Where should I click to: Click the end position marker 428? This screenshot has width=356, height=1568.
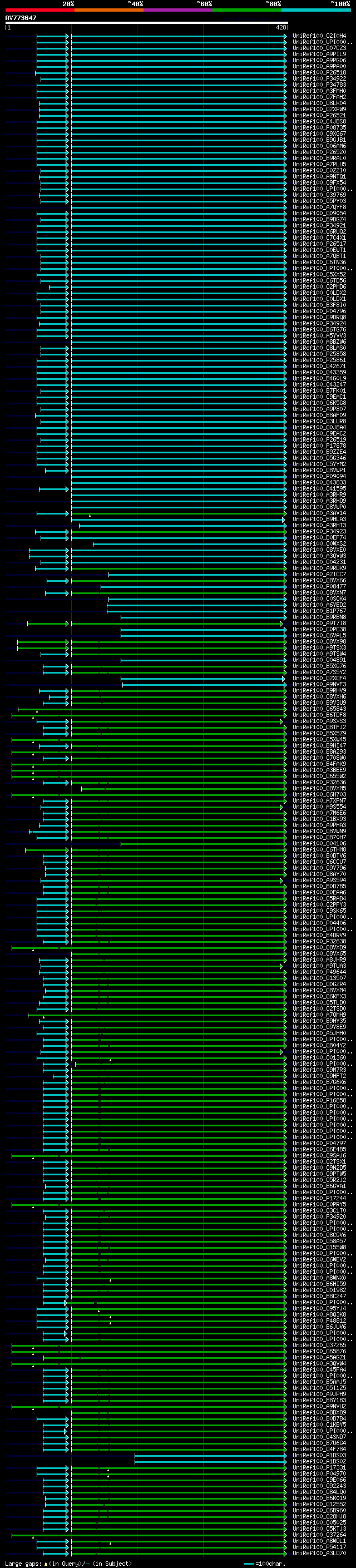280,27
